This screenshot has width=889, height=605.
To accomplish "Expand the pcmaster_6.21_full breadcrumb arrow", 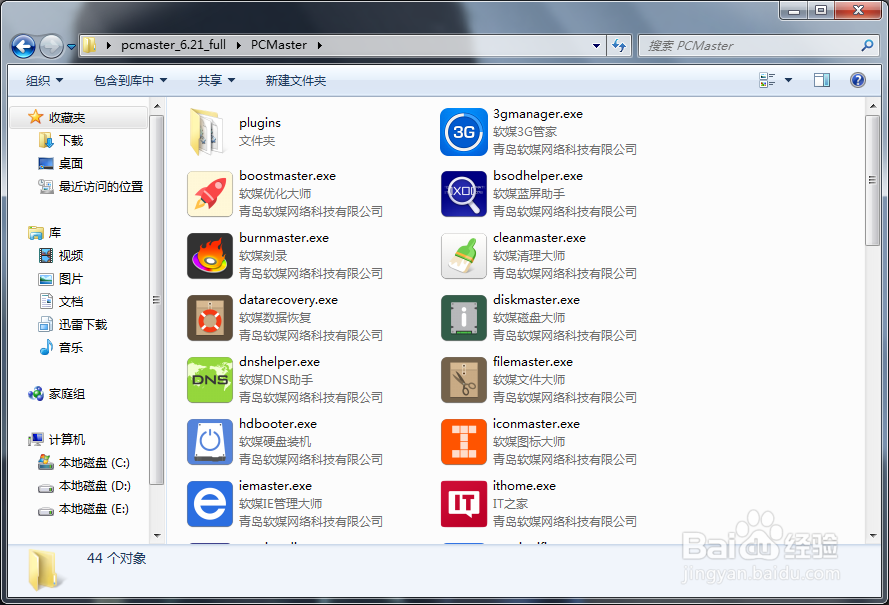I will [238, 45].
